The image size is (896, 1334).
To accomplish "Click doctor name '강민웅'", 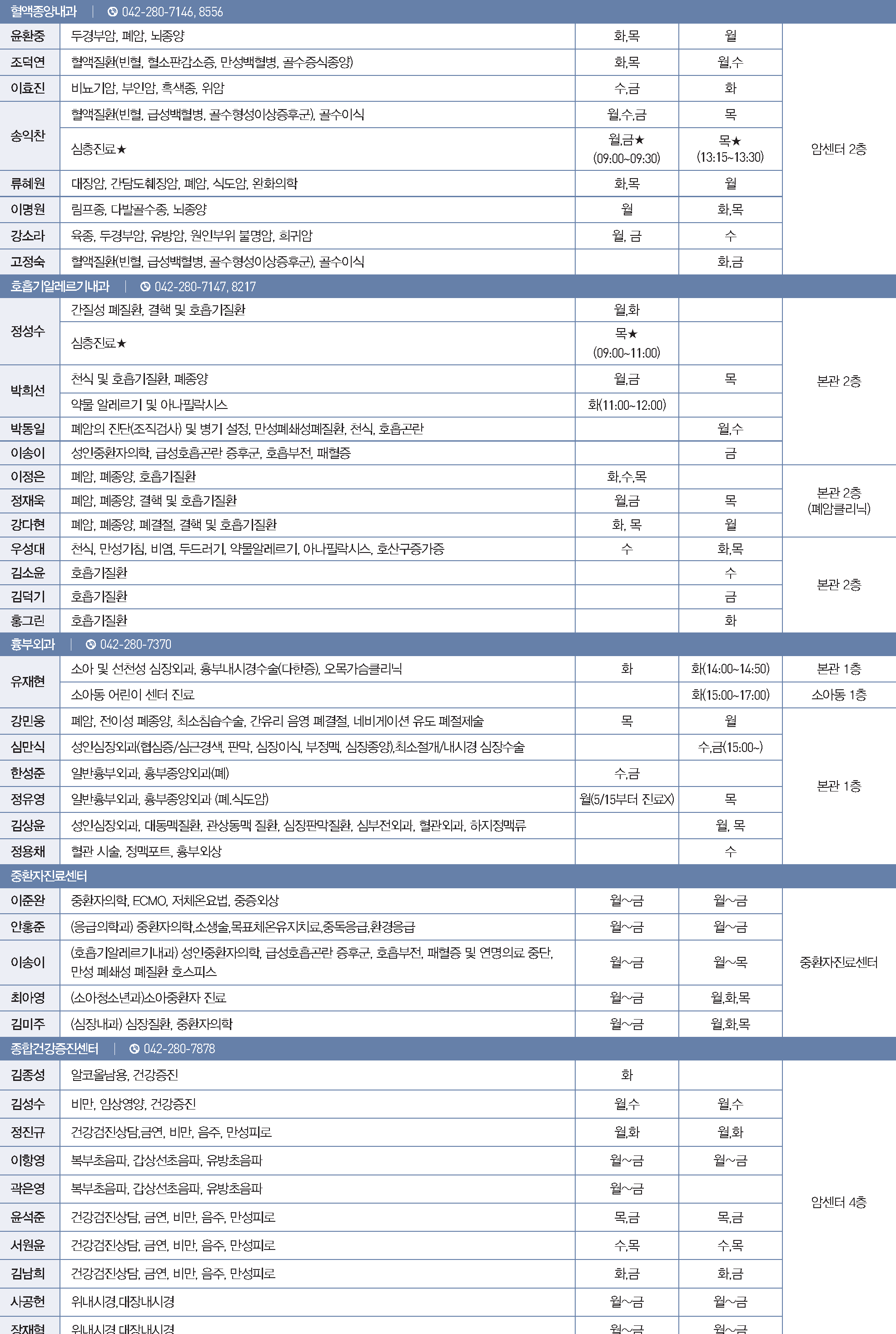I will (27, 722).
